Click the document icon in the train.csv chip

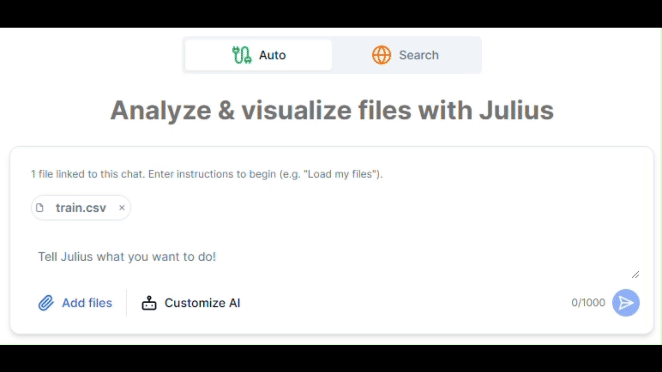pyautogui.click(x=40, y=208)
